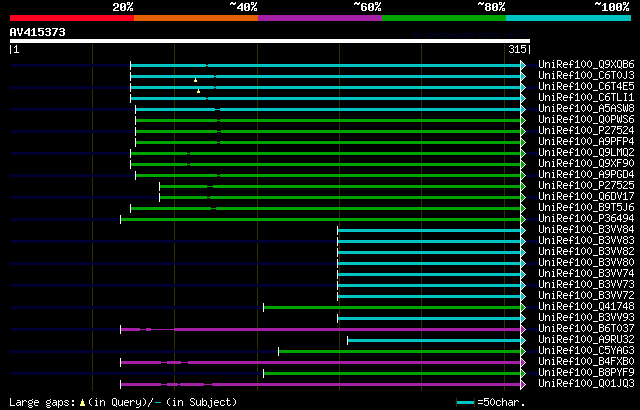
Task: Click the yellow gap marker under the C6T0J3 row
Action: click(196, 80)
